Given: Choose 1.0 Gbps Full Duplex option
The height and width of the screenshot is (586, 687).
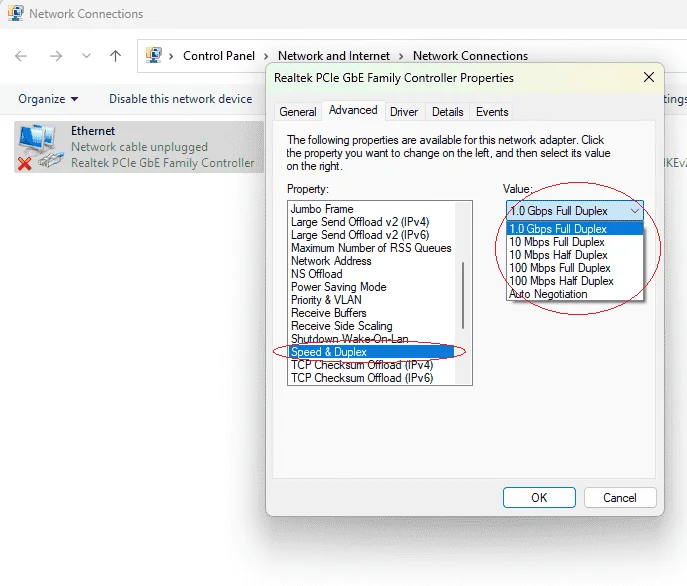Looking at the screenshot, I should coord(575,228).
